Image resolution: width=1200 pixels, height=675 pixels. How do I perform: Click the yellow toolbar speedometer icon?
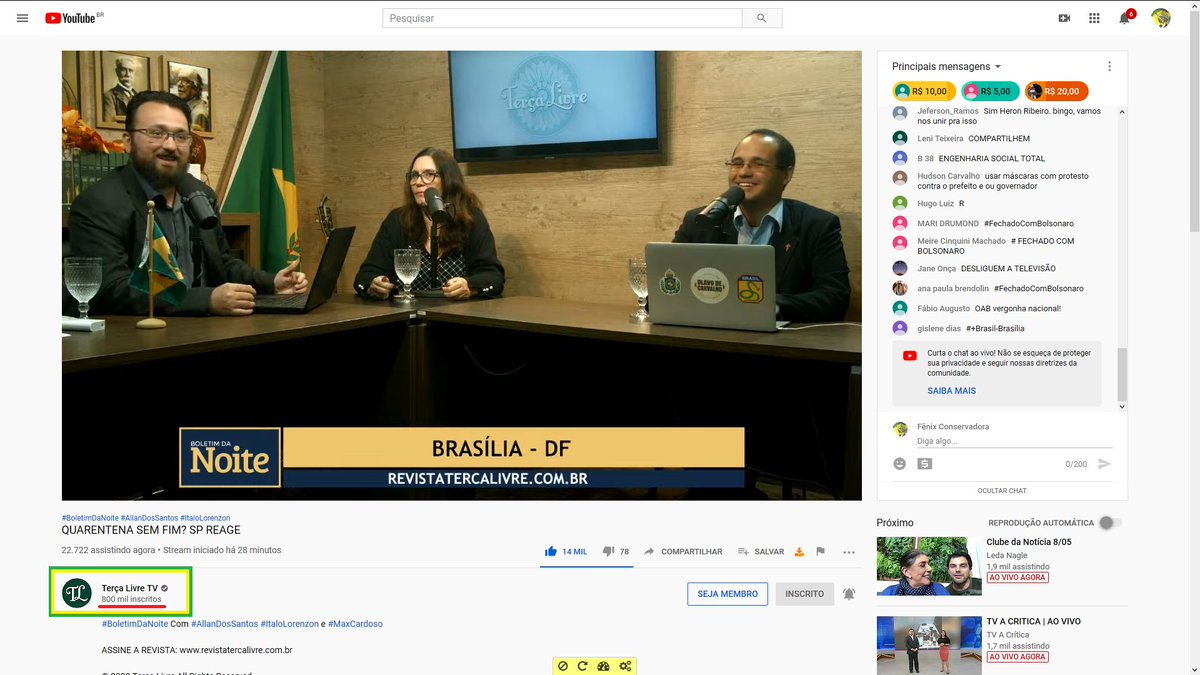[603, 666]
